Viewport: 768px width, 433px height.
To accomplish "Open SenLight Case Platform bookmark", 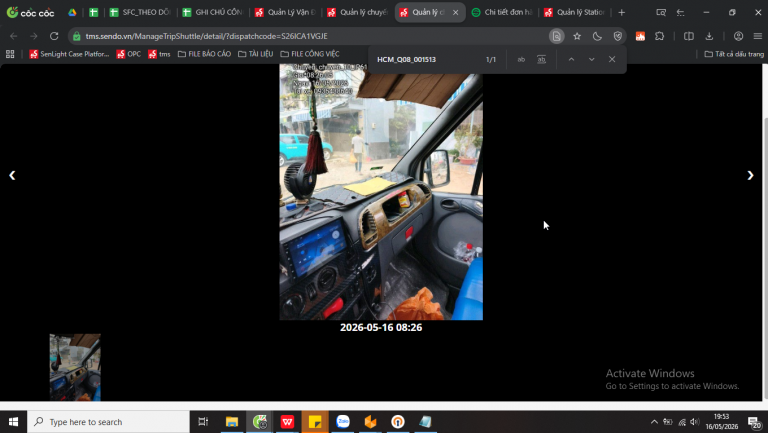I will coord(69,54).
